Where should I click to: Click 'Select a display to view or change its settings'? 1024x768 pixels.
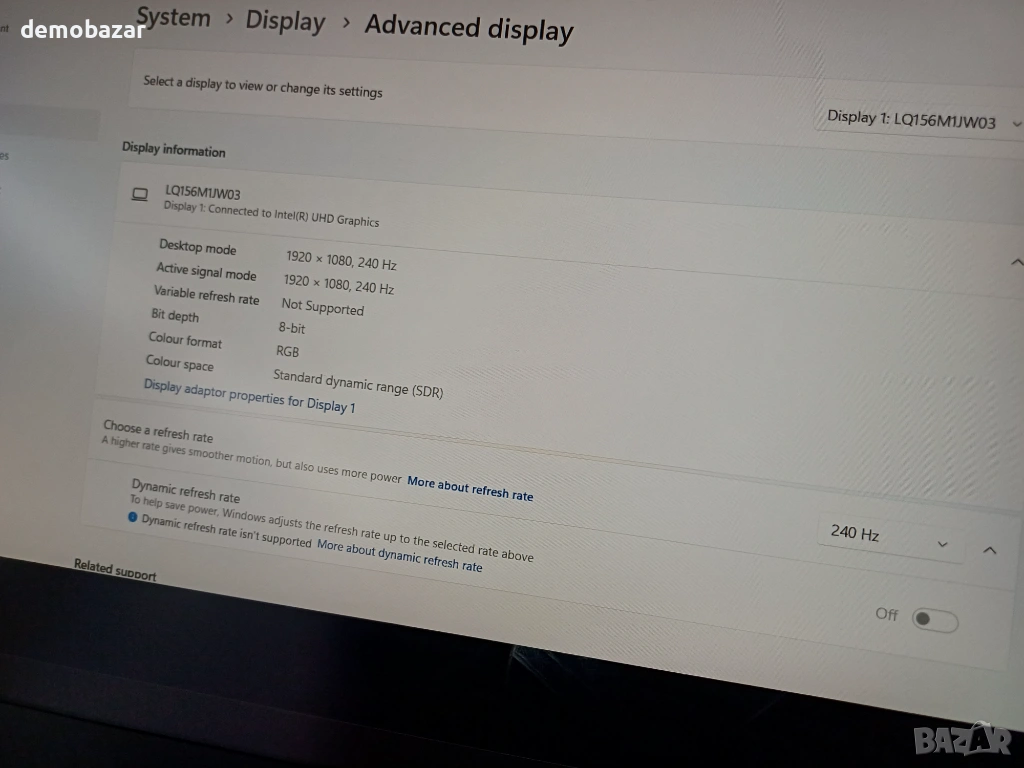pyautogui.click(x=263, y=86)
